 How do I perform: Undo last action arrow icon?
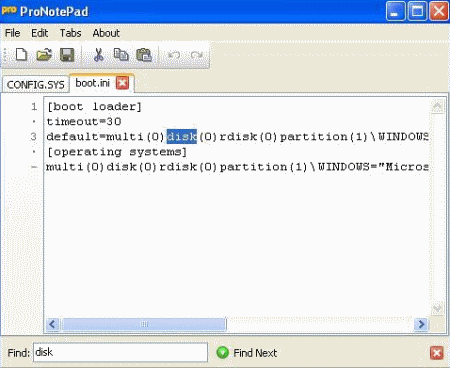click(174, 55)
